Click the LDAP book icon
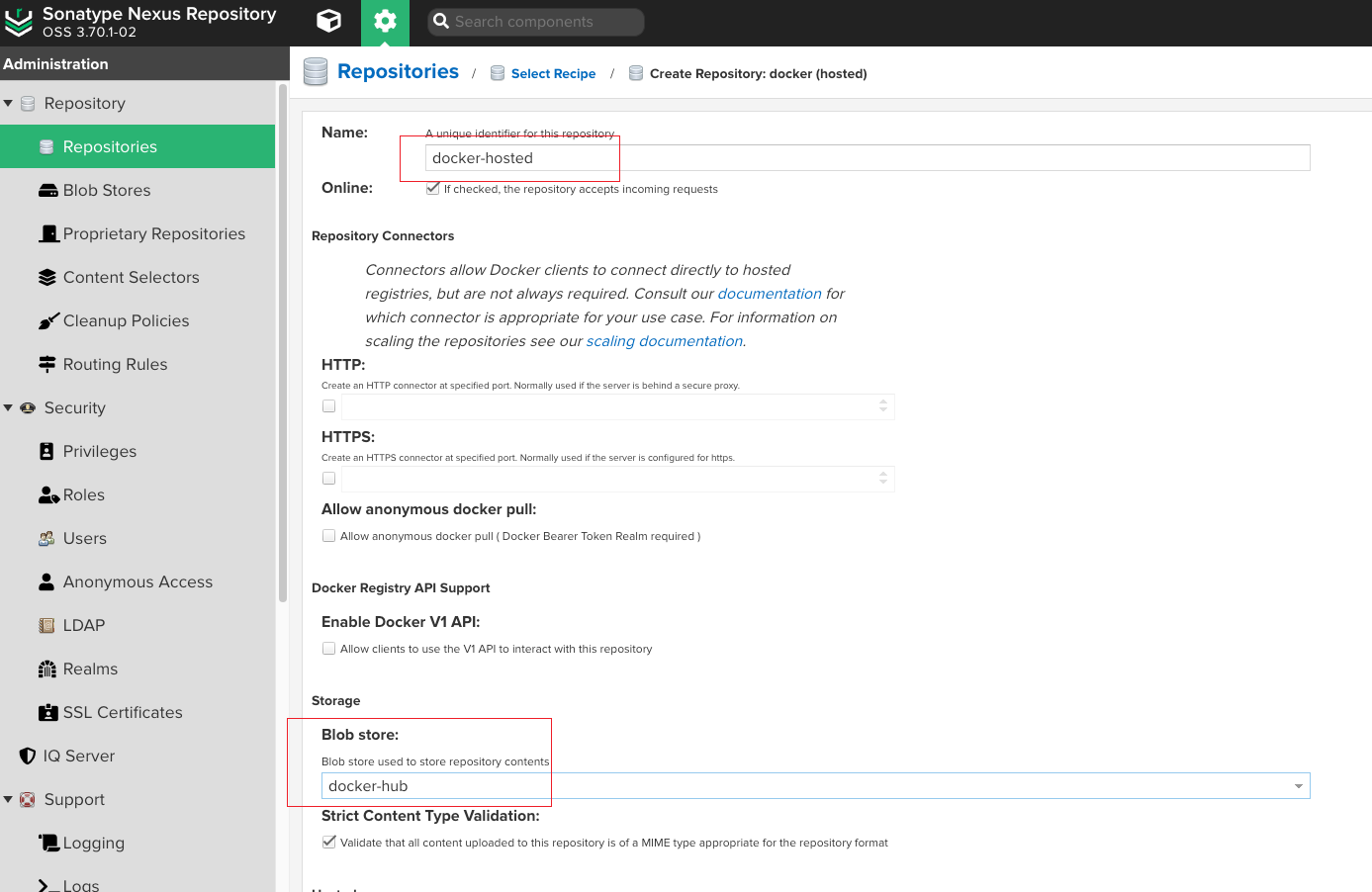Viewport: 1372px width, 892px height. pos(46,625)
